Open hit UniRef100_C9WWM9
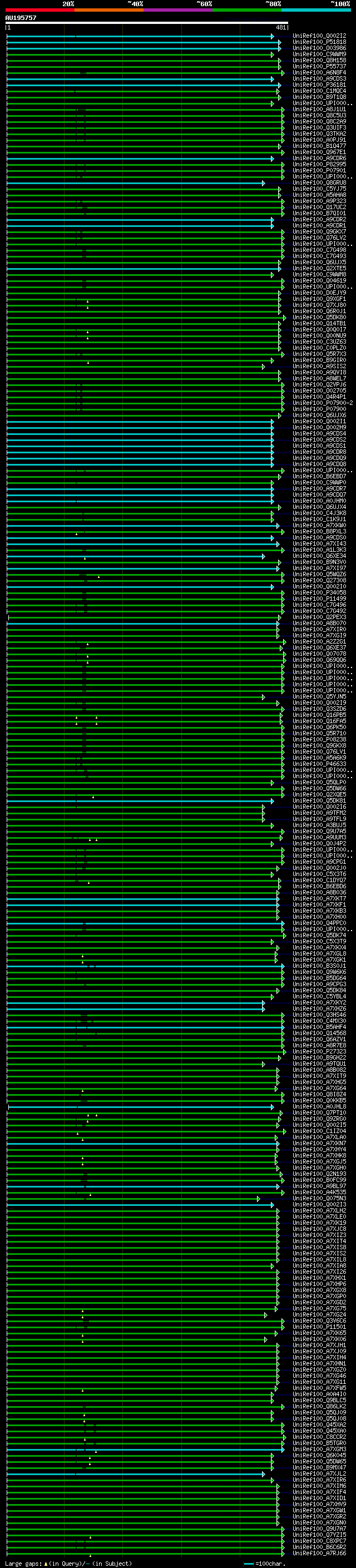The height and width of the screenshot is (1568, 356). click(x=319, y=54)
